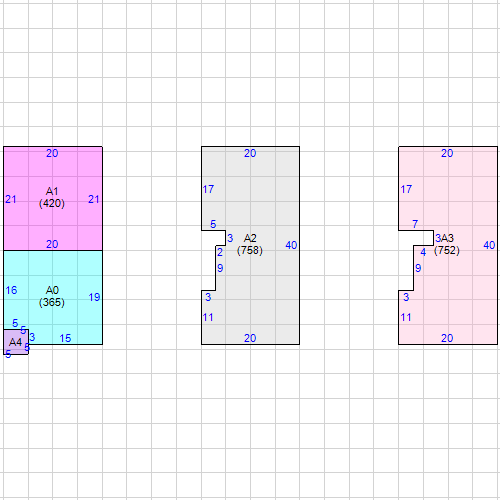
Task: Click the 40 dimension on area A2
Action: 291,245
